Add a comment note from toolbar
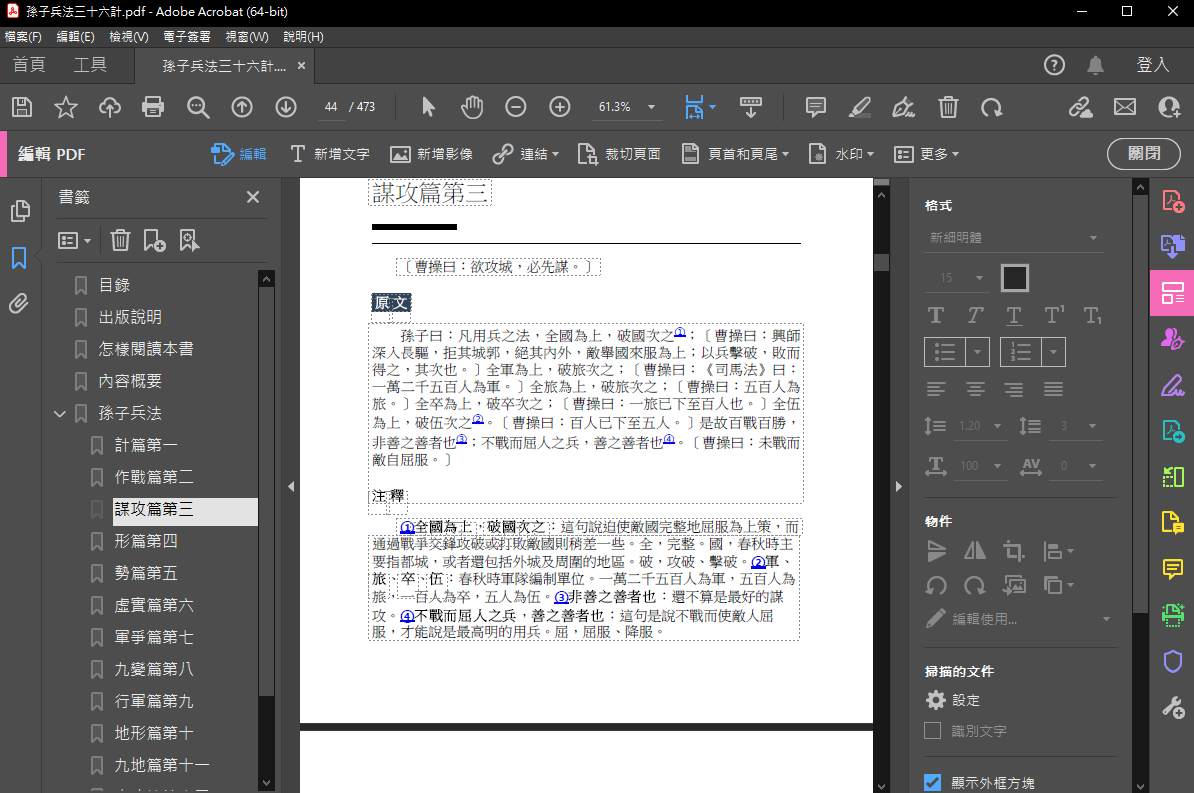The width and height of the screenshot is (1194, 793). tap(816, 107)
